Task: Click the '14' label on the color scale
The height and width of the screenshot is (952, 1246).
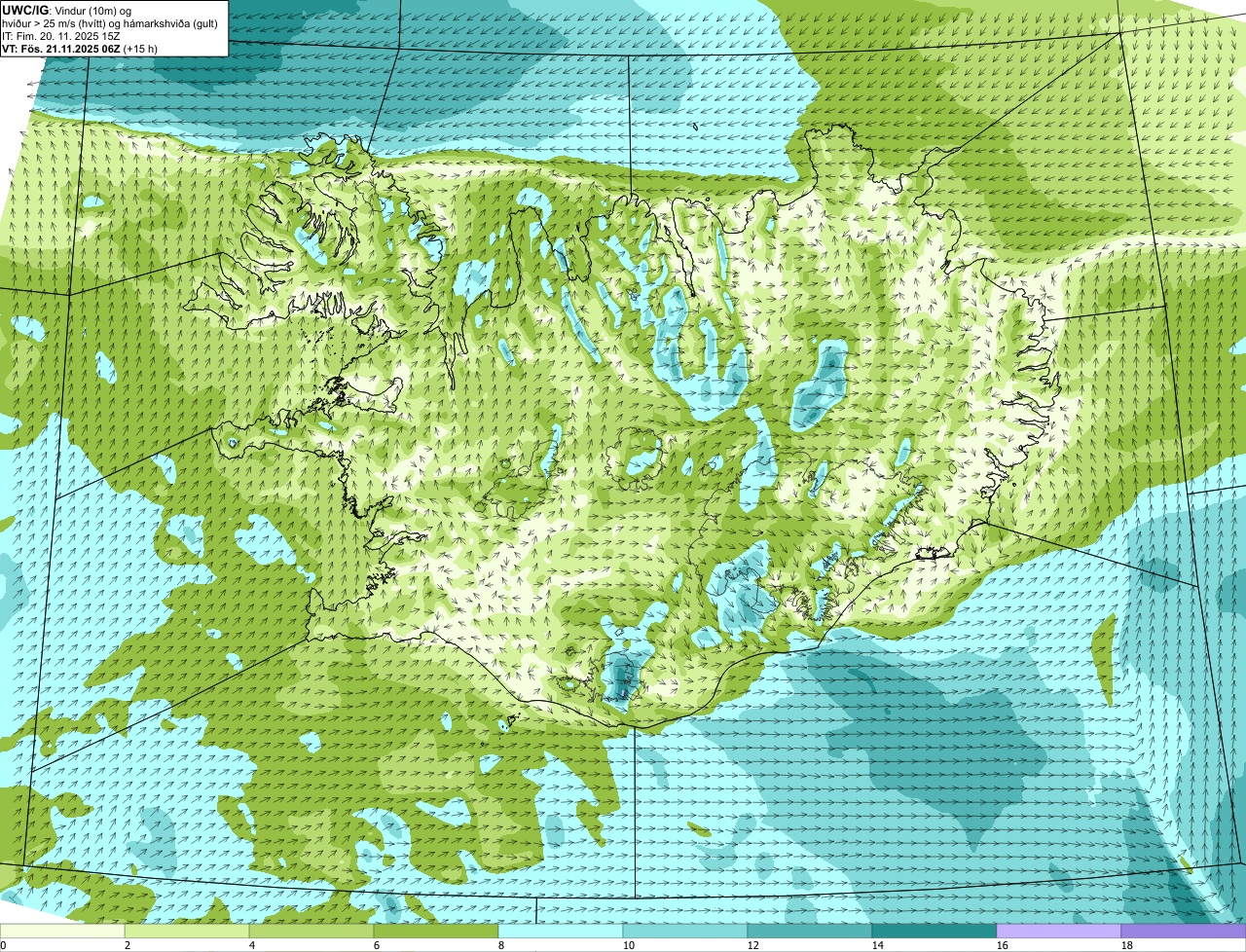Action: point(878,945)
